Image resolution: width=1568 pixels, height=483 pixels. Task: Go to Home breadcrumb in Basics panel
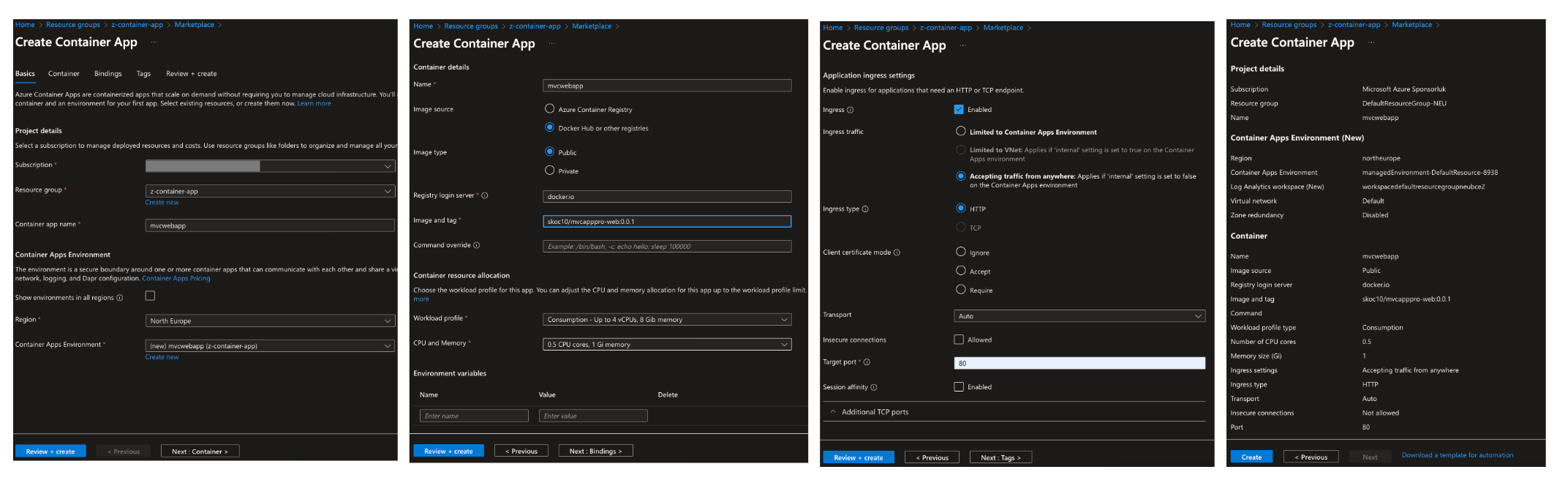click(25, 25)
